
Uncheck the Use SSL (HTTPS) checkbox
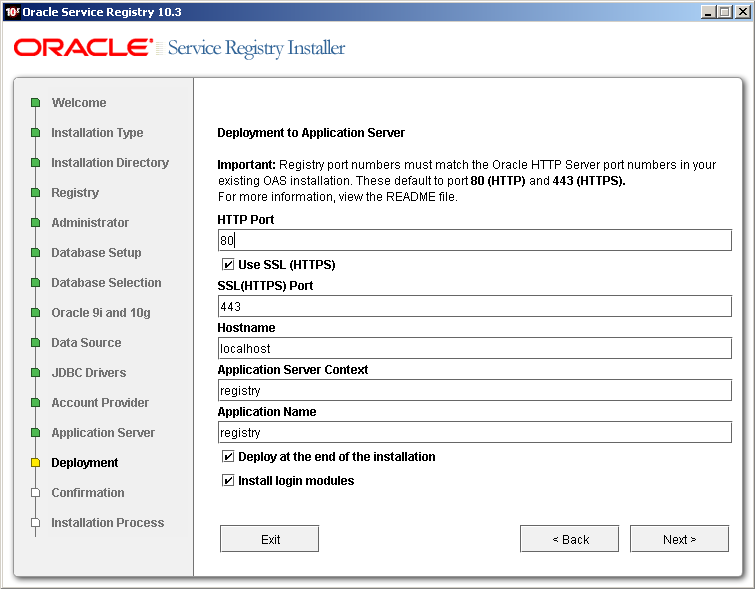pyautogui.click(x=228, y=264)
